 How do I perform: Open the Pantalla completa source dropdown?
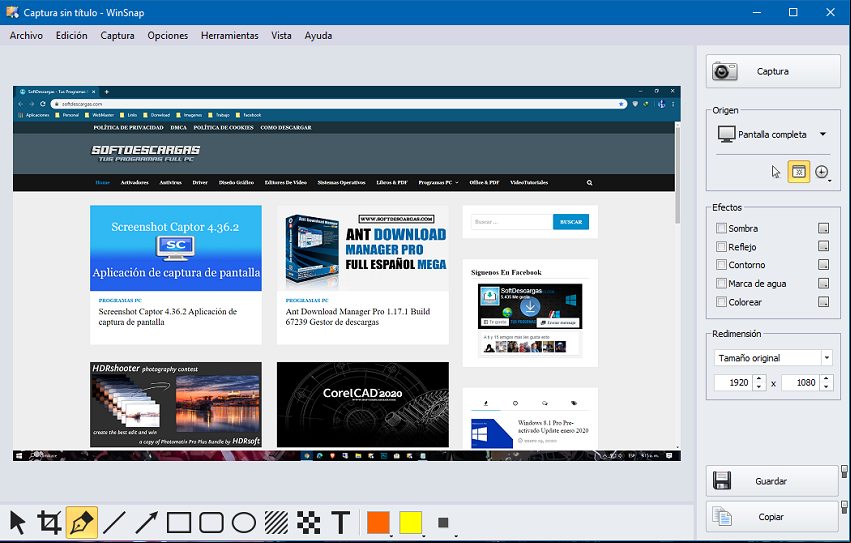point(773,134)
